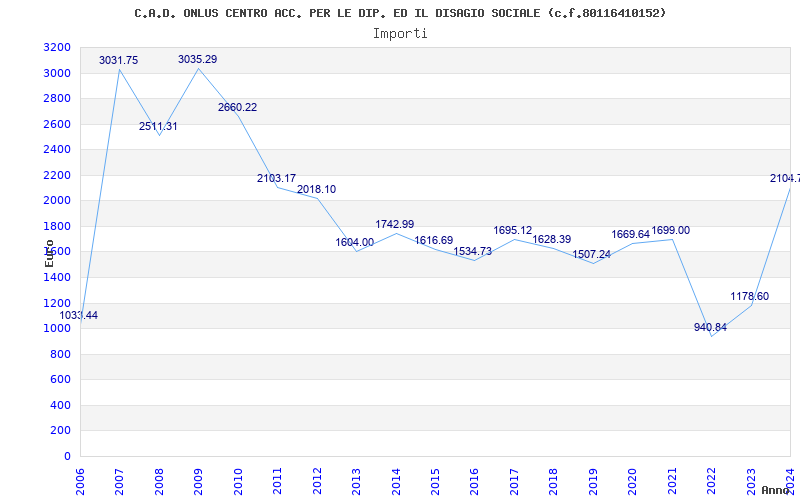Viewport: 800px width, 500px height.
Task: Click the 1033.44 starting value label
Action: pyautogui.click(x=79, y=316)
